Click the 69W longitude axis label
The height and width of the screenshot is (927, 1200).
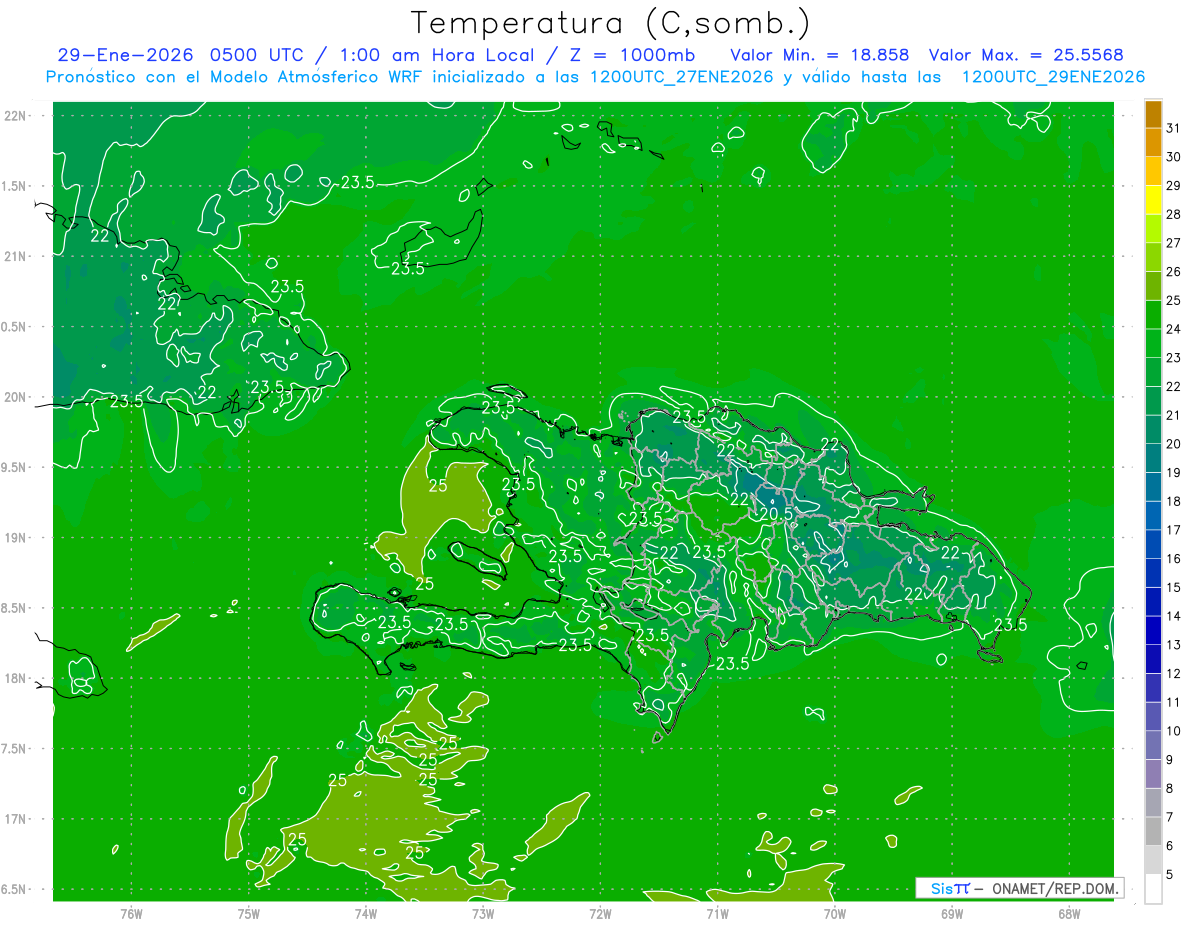point(951,913)
